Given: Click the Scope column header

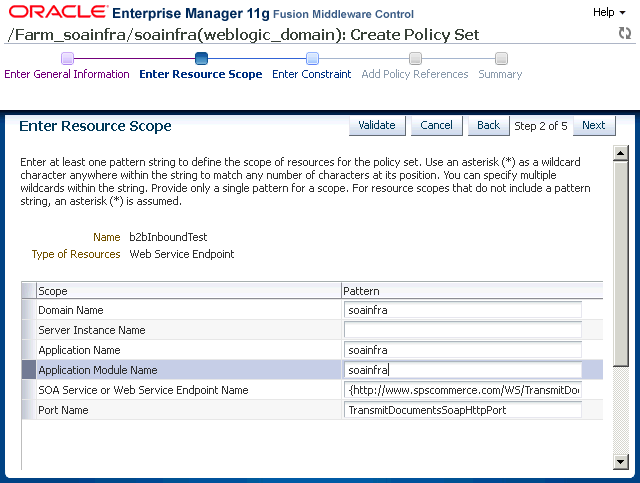Looking at the screenshot, I should pos(189,291).
